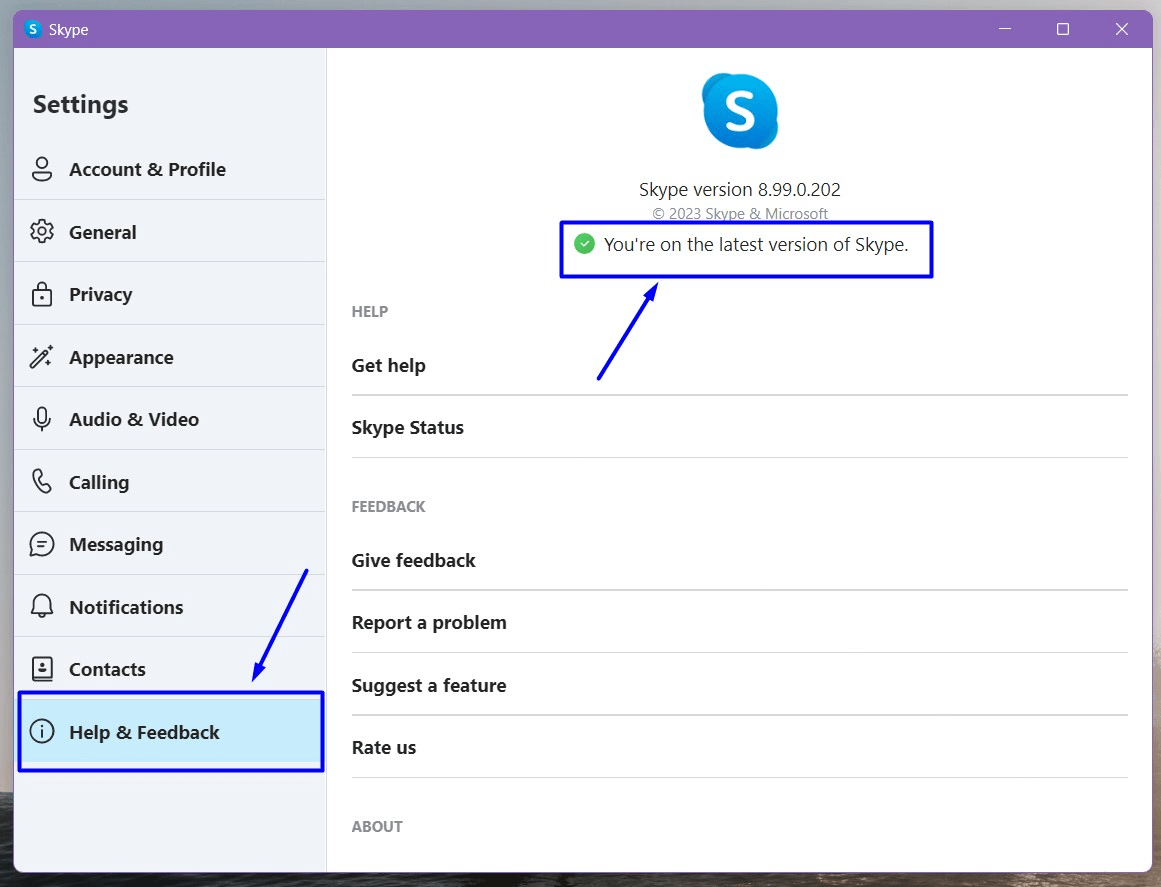Open the Privacy settings tab
The height and width of the screenshot is (887, 1161).
point(100,294)
